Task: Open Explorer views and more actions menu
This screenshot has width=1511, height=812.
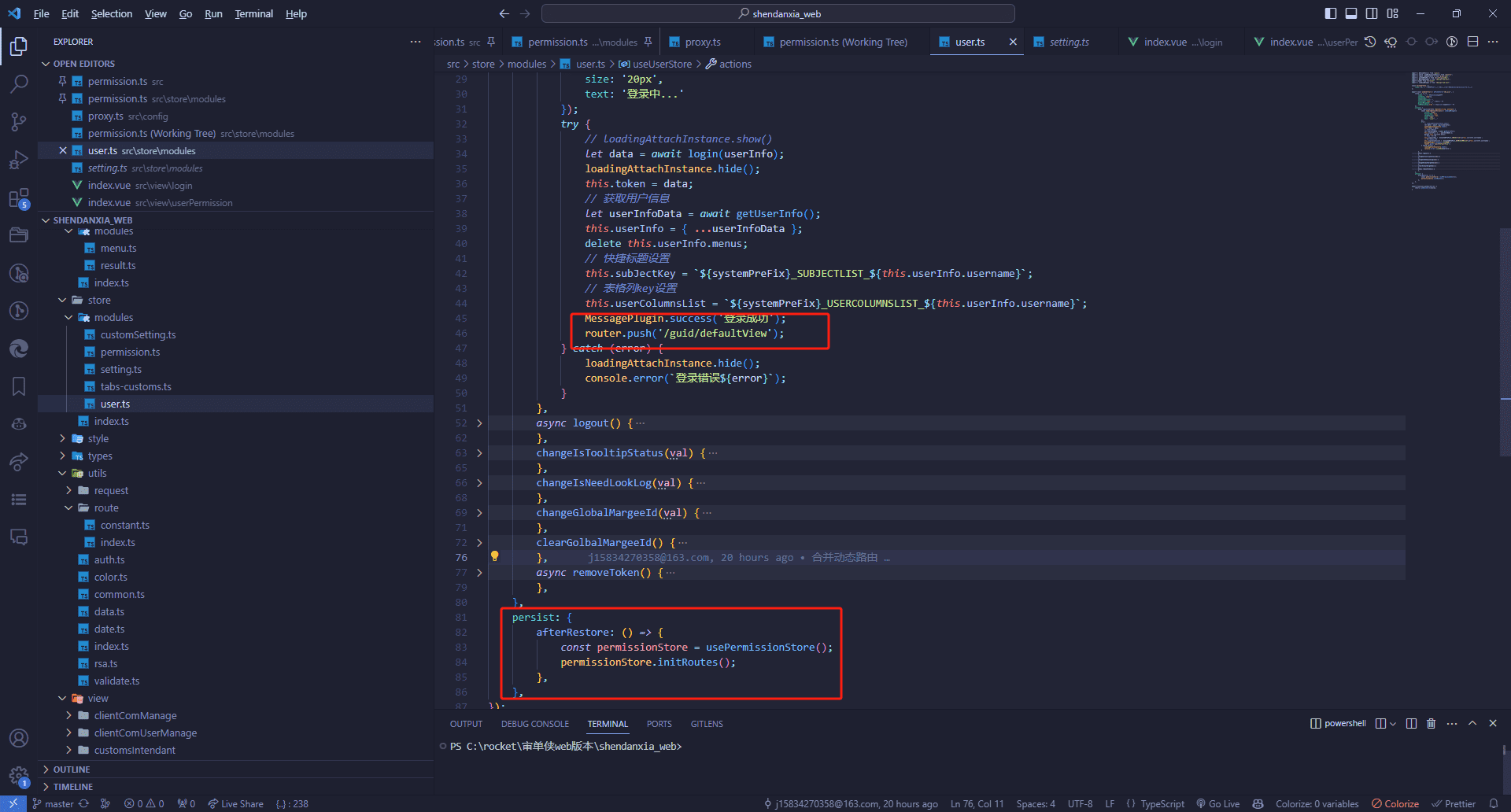Action: click(x=416, y=42)
